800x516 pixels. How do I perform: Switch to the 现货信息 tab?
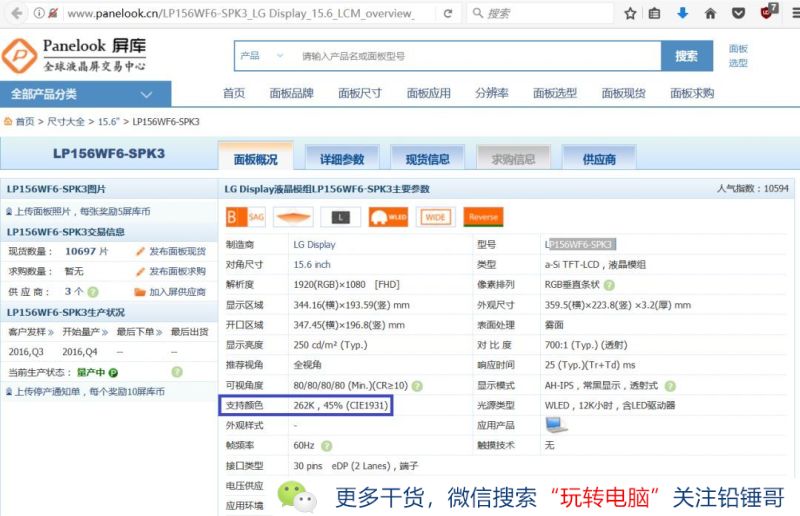click(428, 158)
